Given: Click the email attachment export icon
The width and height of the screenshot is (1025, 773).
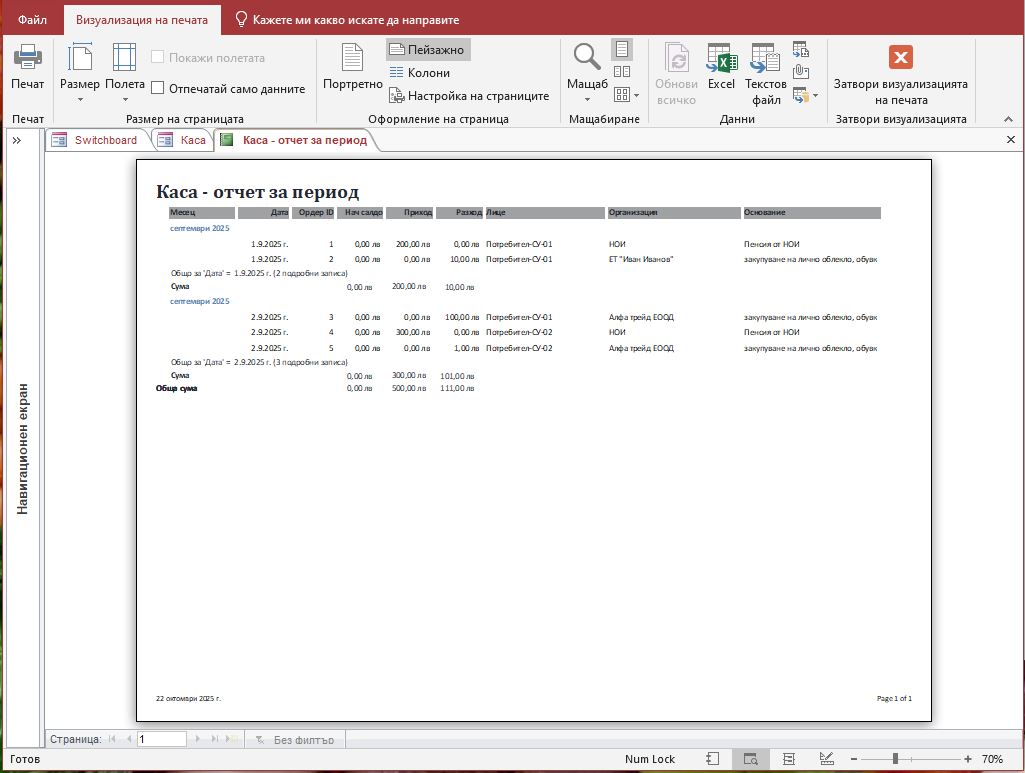Looking at the screenshot, I should pos(800,71).
